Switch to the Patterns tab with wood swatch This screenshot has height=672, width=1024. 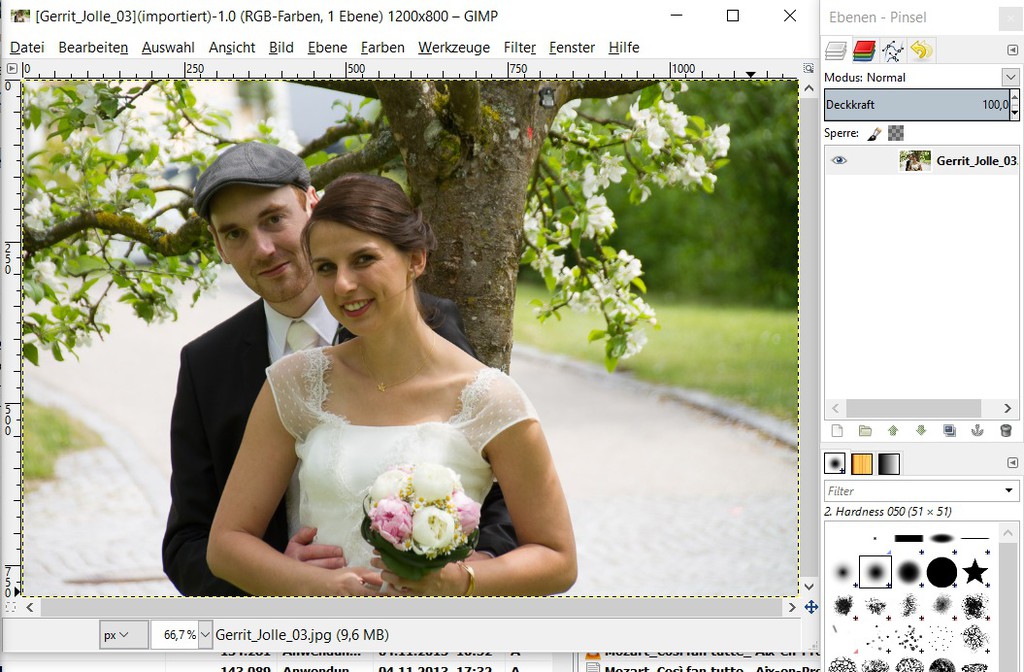(x=862, y=464)
